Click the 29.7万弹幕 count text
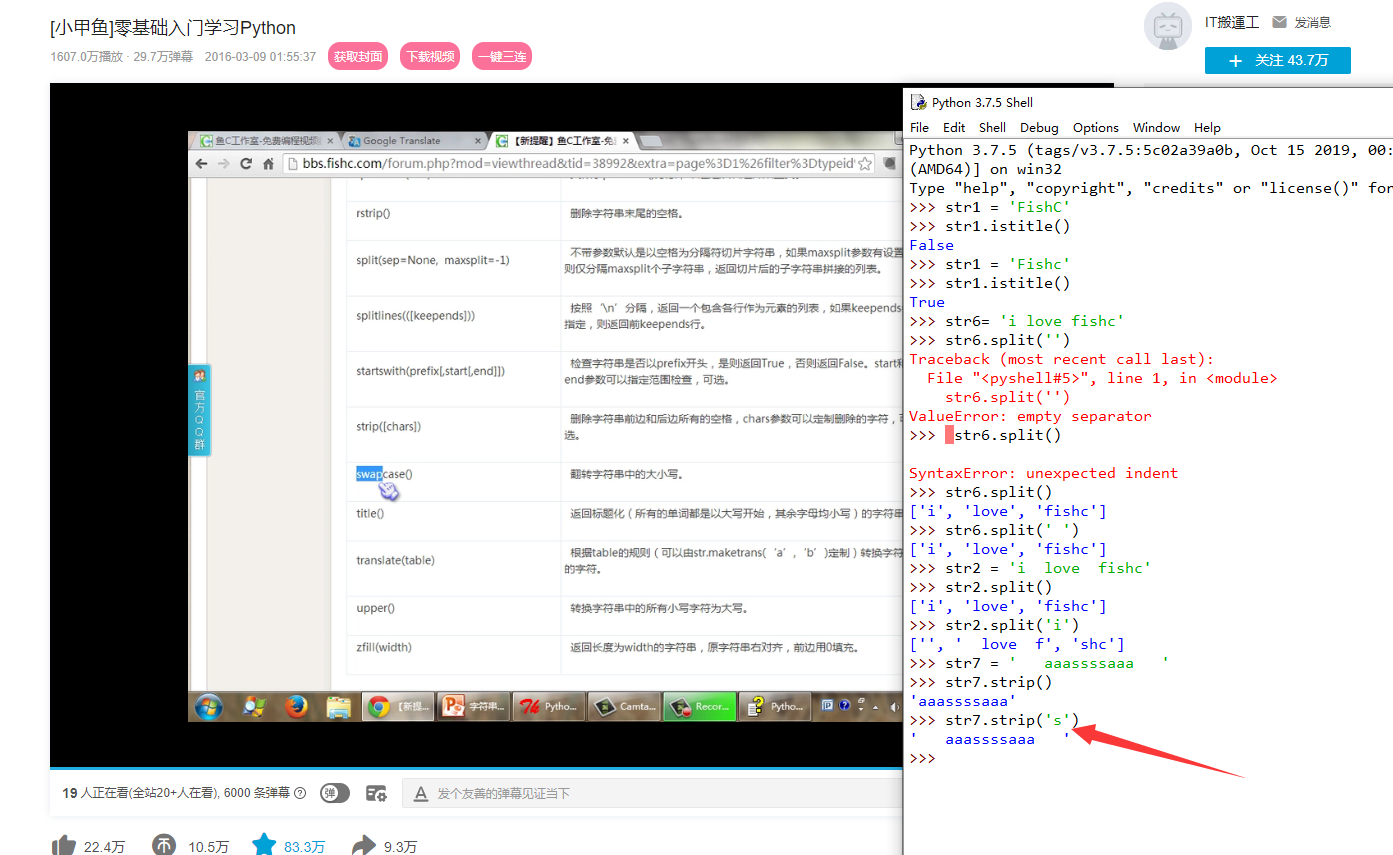1393x855 pixels. pyautogui.click(x=164, y=57)
